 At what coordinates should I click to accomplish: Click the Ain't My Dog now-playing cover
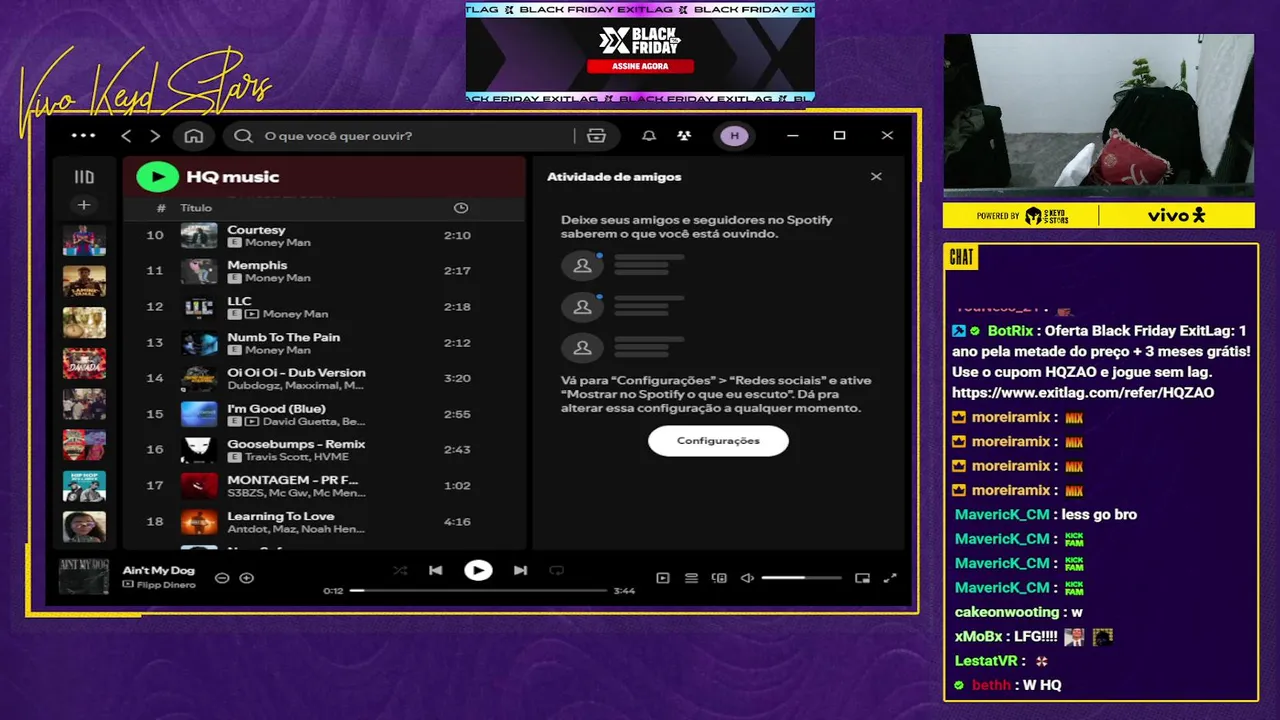tap(84, 577)
